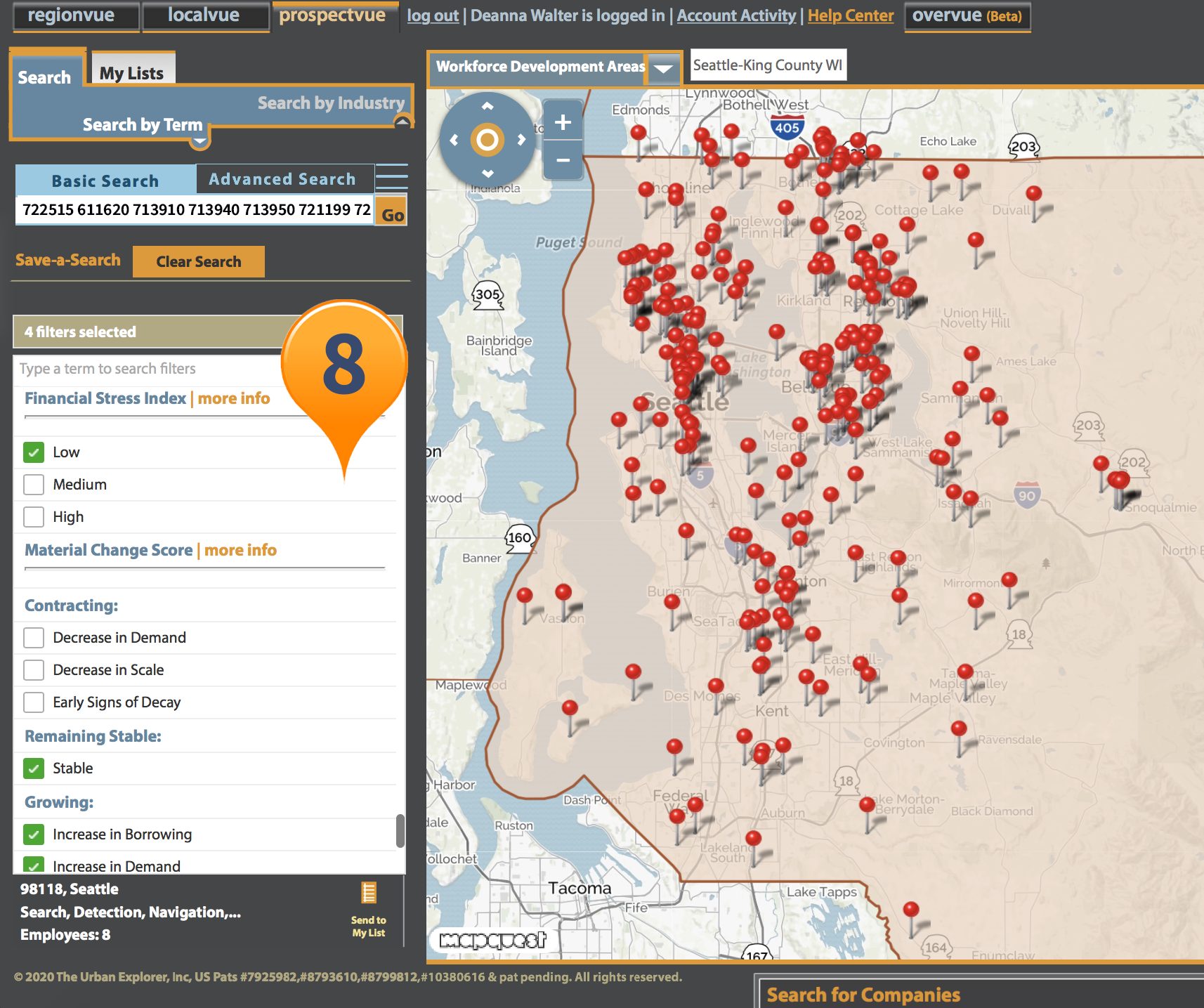This screenshot has height=1008, width=1204.
Task: Switch to Basic Search tab
Action: pyautogui.click(x=105, y=181)
